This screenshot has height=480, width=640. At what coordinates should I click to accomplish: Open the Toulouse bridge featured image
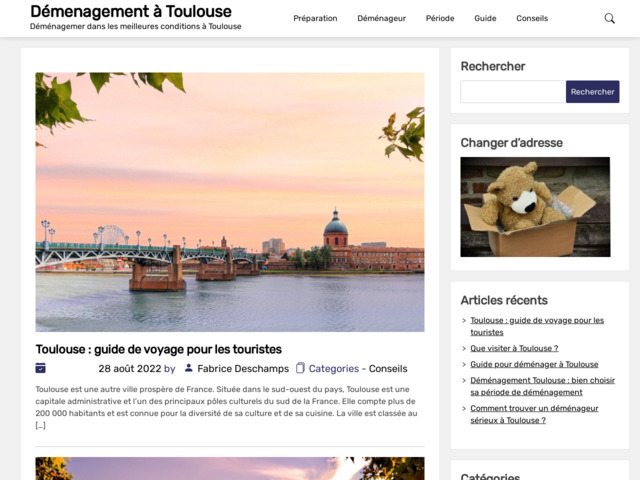click(230, 202)
